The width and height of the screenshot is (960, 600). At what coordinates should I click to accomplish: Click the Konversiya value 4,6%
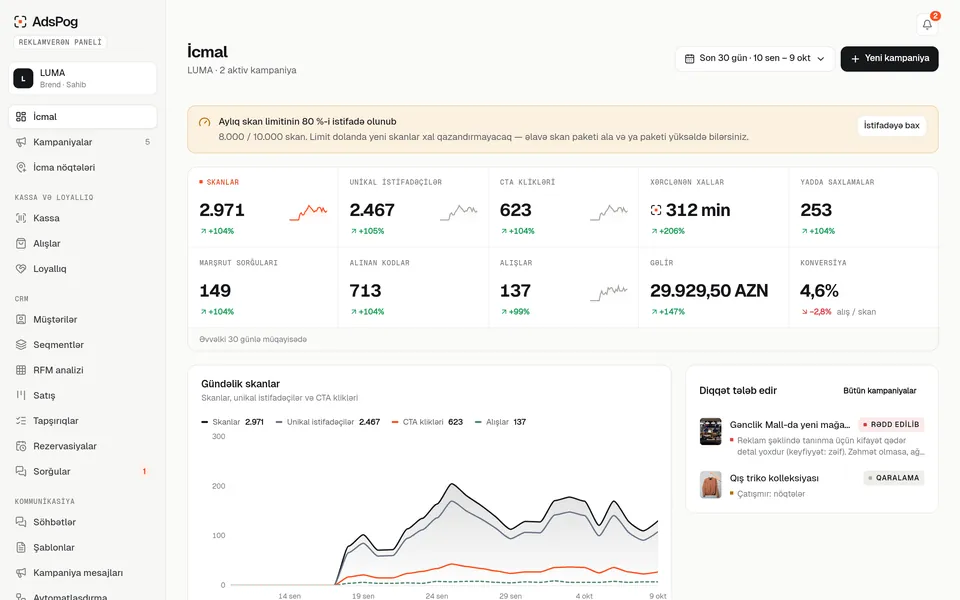(x=819, y=291)
